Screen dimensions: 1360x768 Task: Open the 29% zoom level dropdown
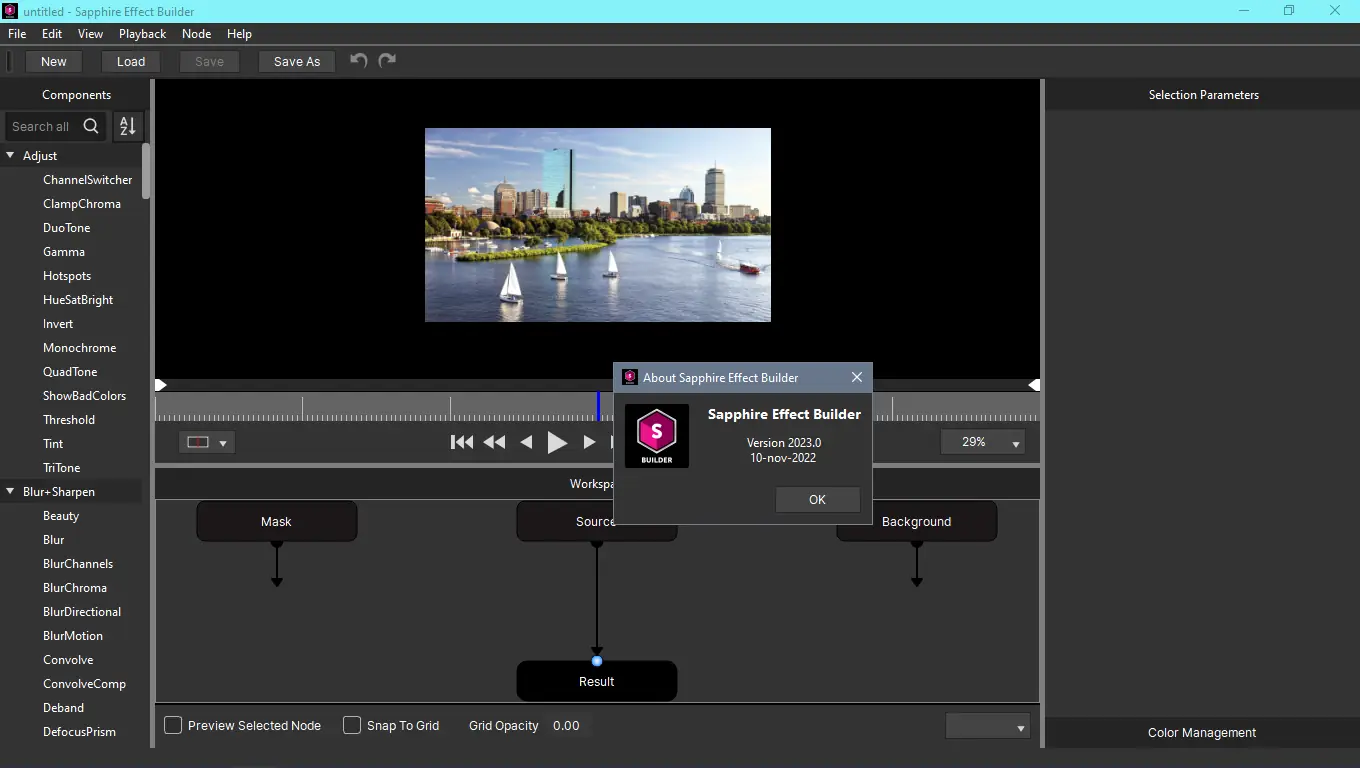984,442
